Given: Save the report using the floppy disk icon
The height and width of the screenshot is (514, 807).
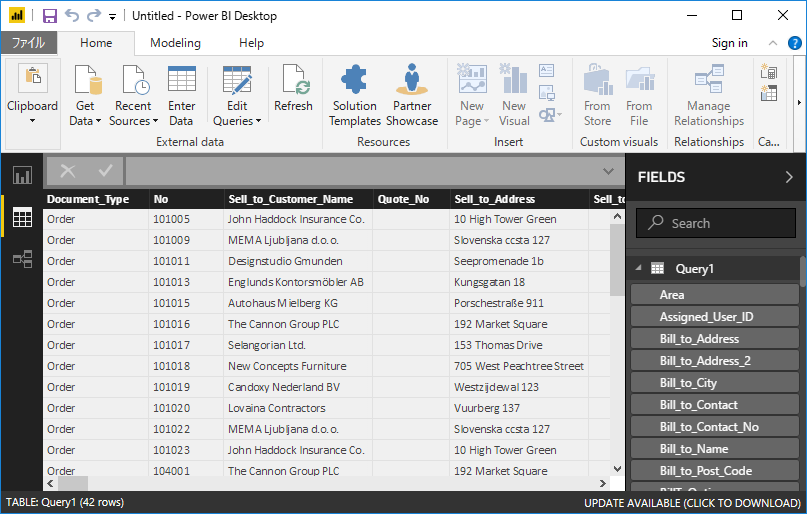Looking at the screenshot, I should click(x=49, y=16).
